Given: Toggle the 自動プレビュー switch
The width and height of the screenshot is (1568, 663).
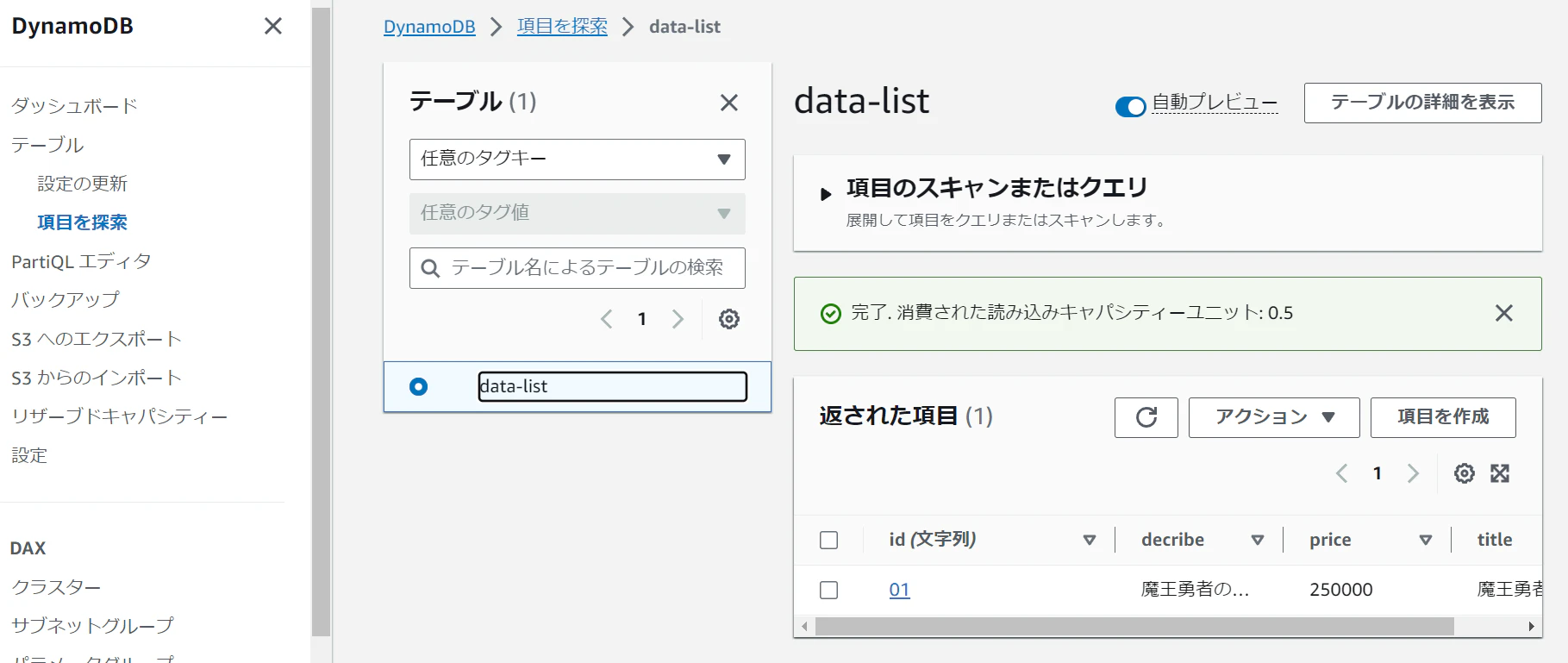Looking at the screenshot, I should pos(1130,106).
